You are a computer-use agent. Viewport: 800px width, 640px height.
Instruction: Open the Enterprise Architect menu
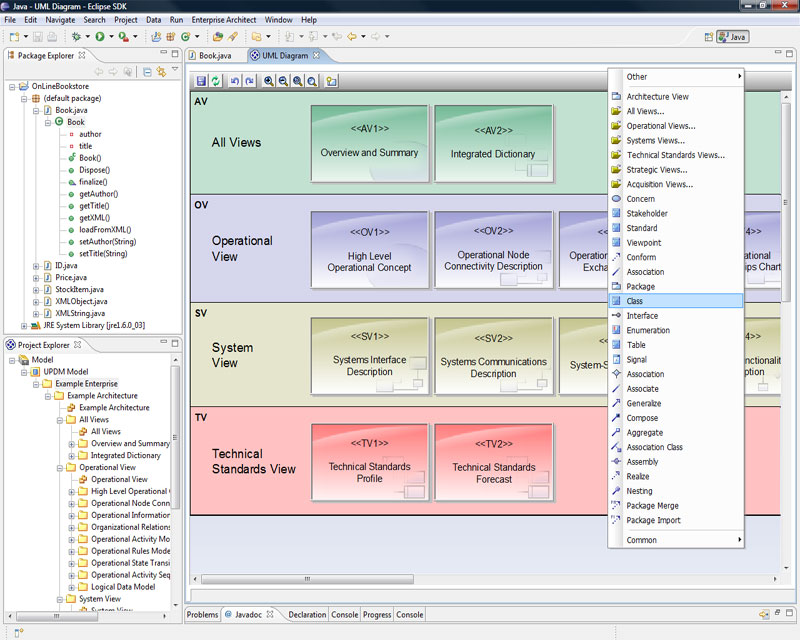pyautogui.click(x=226, y=19)
